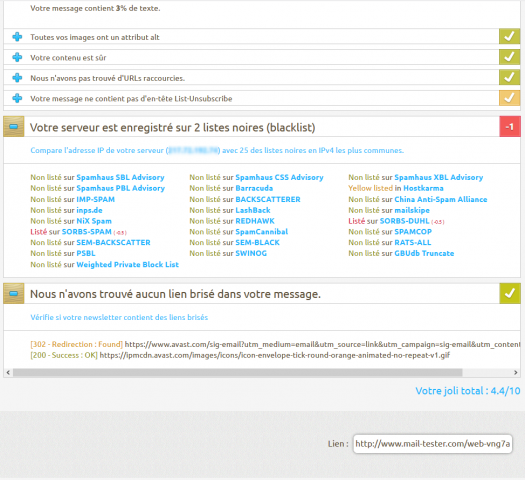Open the Barracuda blacklist link

(x=254, y=188)
